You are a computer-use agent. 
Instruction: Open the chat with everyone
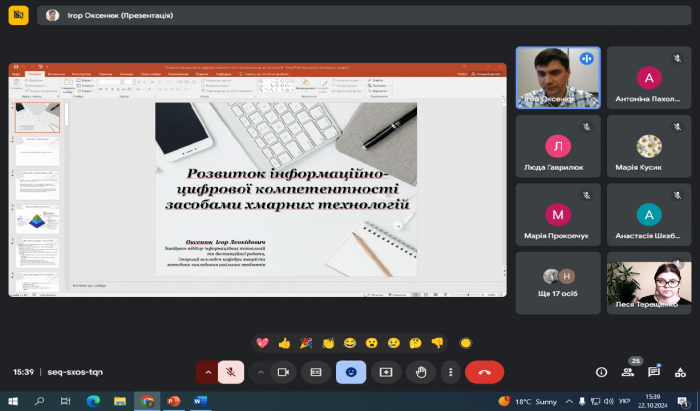[x=654, y=371]
